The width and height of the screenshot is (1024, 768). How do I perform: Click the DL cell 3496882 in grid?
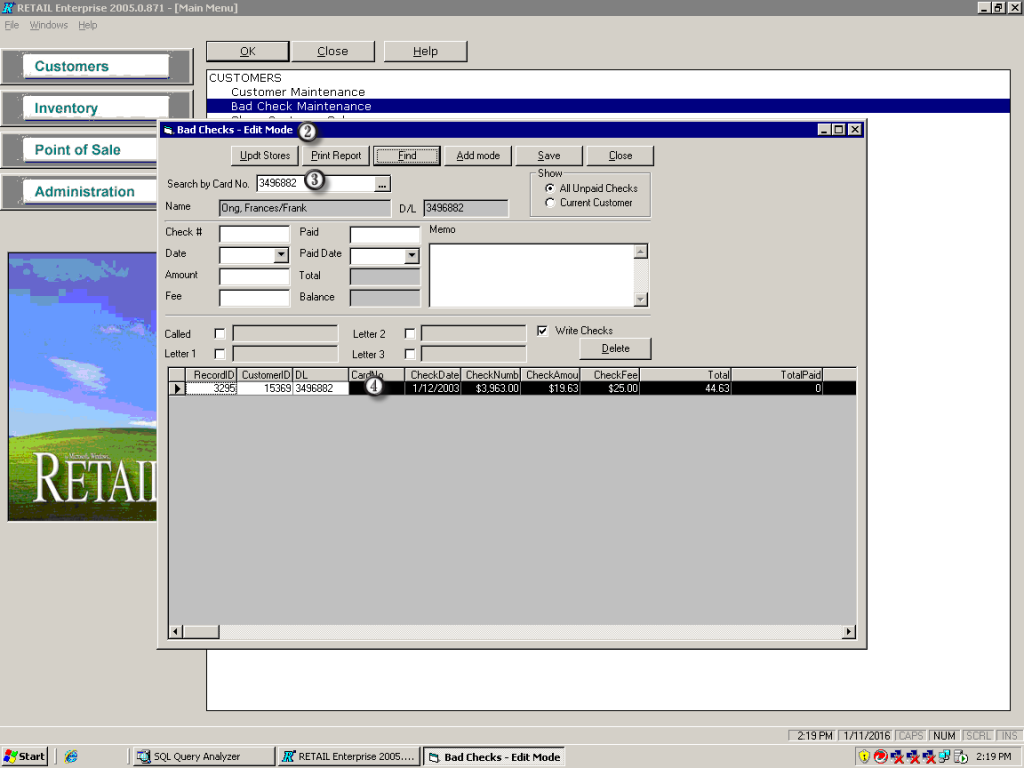(321, 389)
